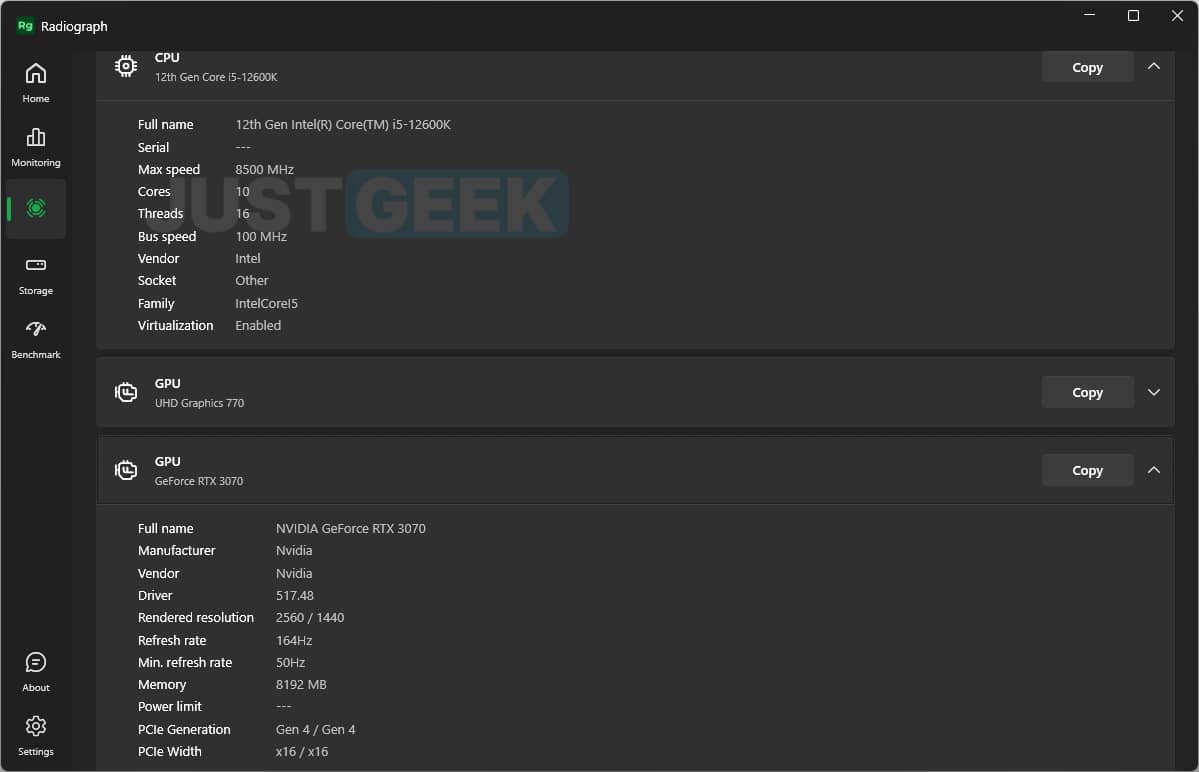The image size is (1199, 772).
Task: Open the Storage section
Action: click(35, 275)
